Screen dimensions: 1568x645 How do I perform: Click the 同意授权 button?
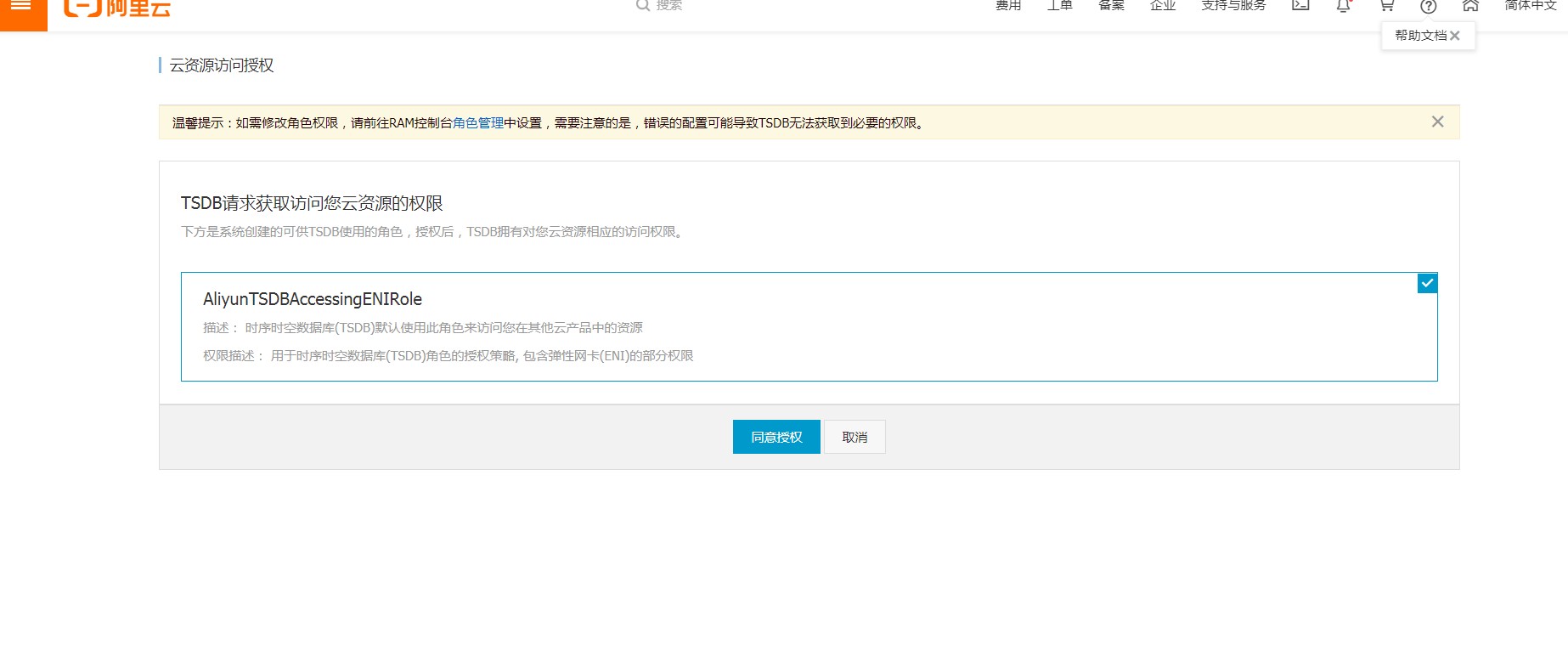776,437
